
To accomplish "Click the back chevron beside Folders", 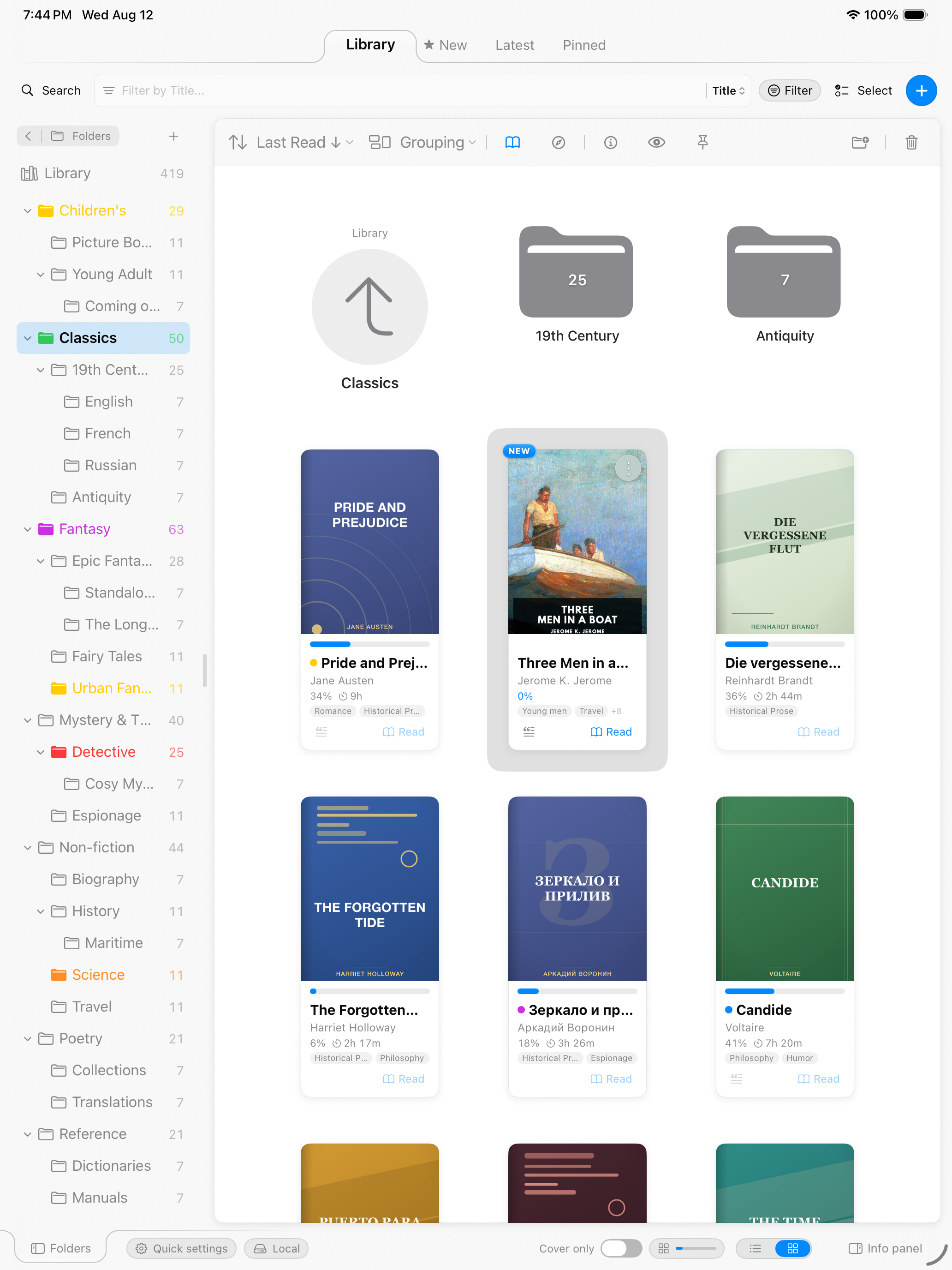I will click(x=28, y=136).
